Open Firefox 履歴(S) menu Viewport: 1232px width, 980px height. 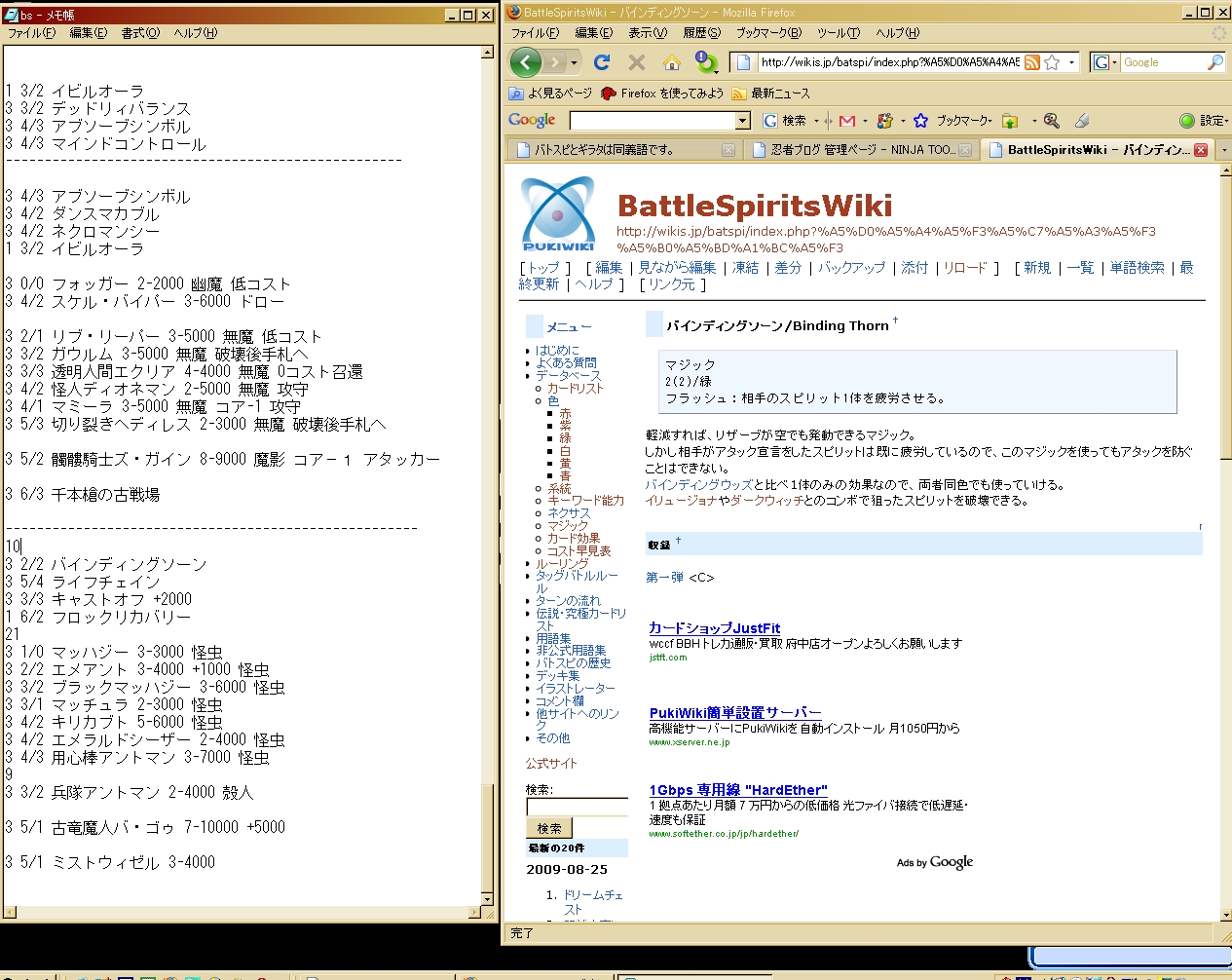tap(701, 33)
